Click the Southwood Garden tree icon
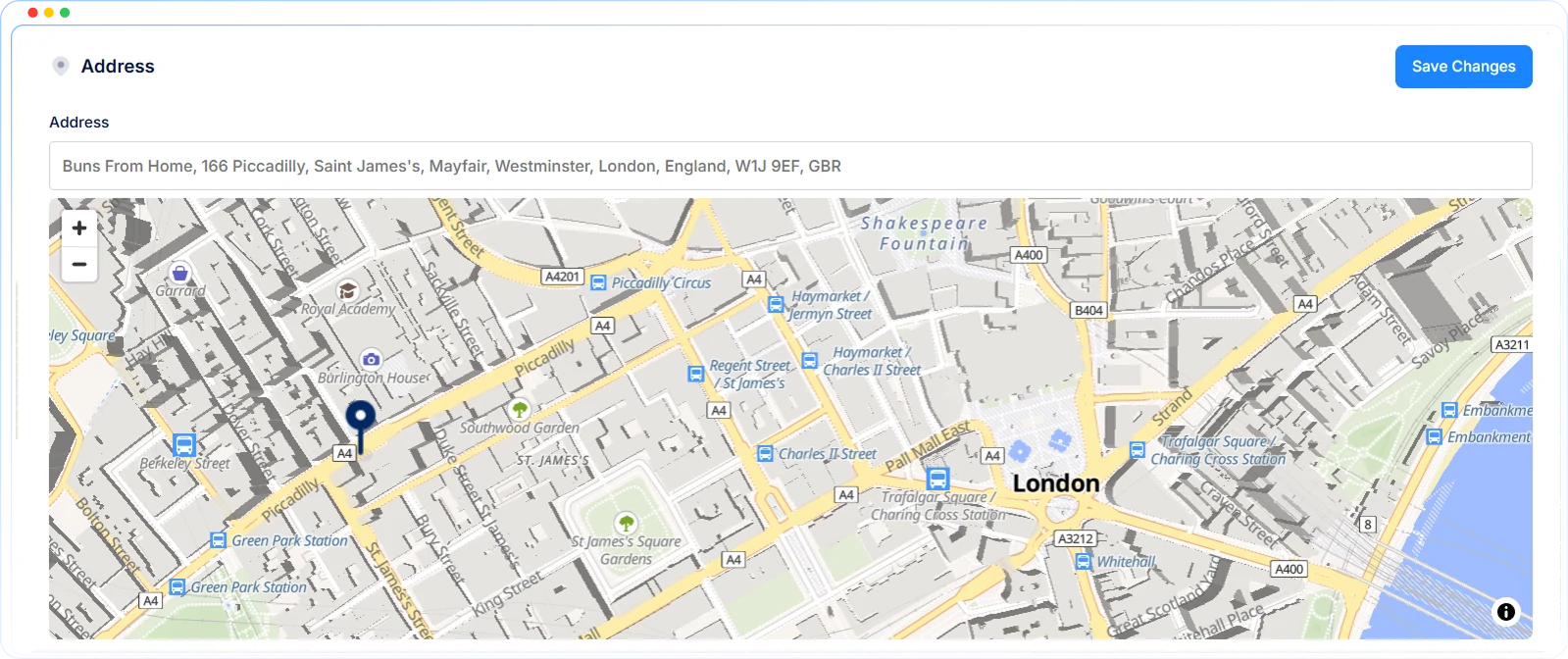1568x659 pixels. coord(520,409)
